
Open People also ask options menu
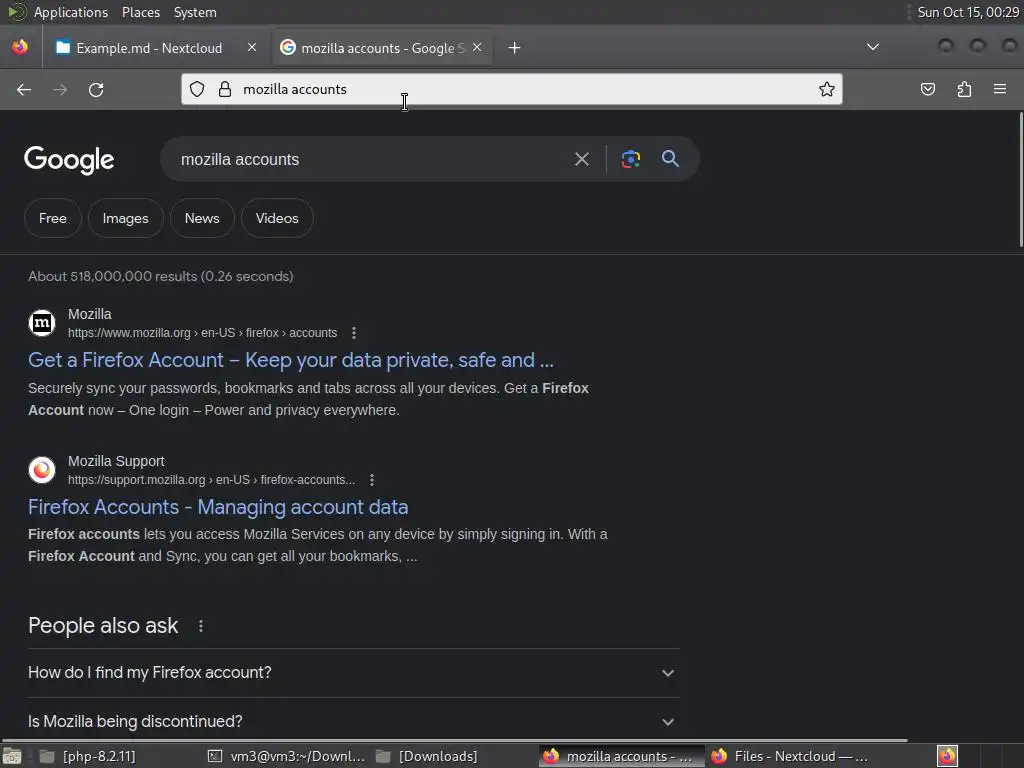pyautogui.click(x=200, y=626)
